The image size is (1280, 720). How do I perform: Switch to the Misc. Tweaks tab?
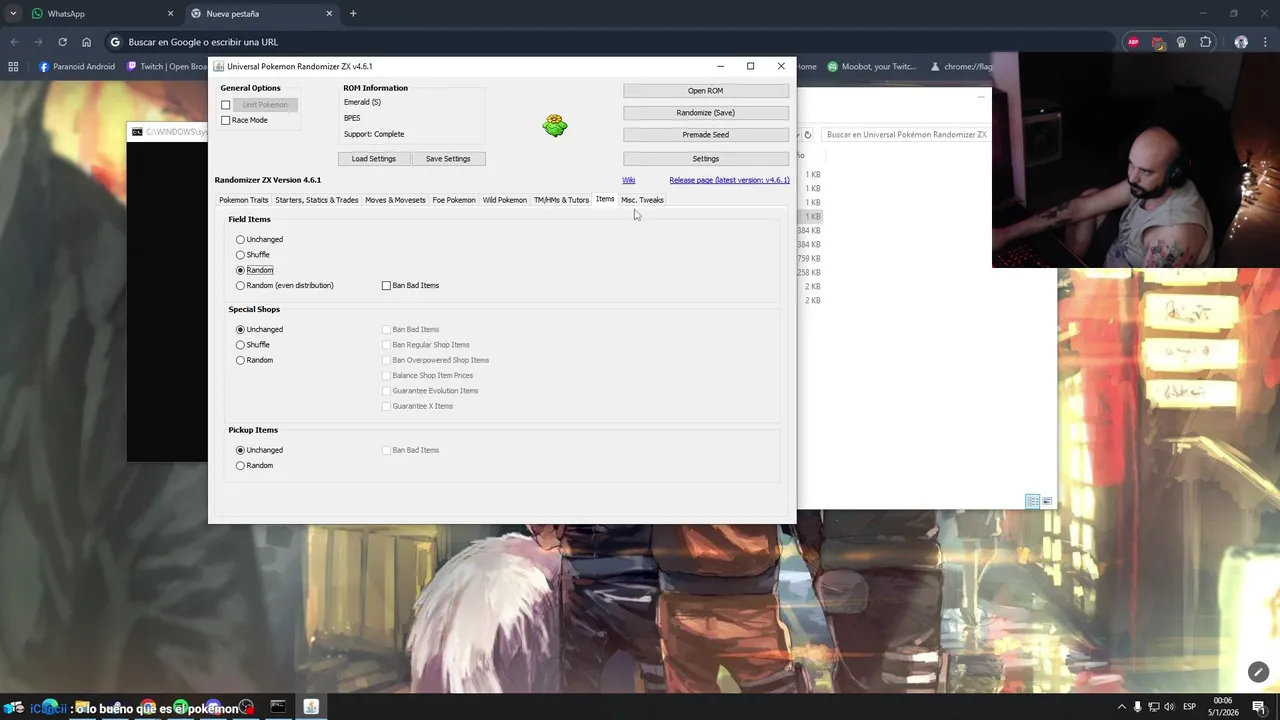point(642,200)
